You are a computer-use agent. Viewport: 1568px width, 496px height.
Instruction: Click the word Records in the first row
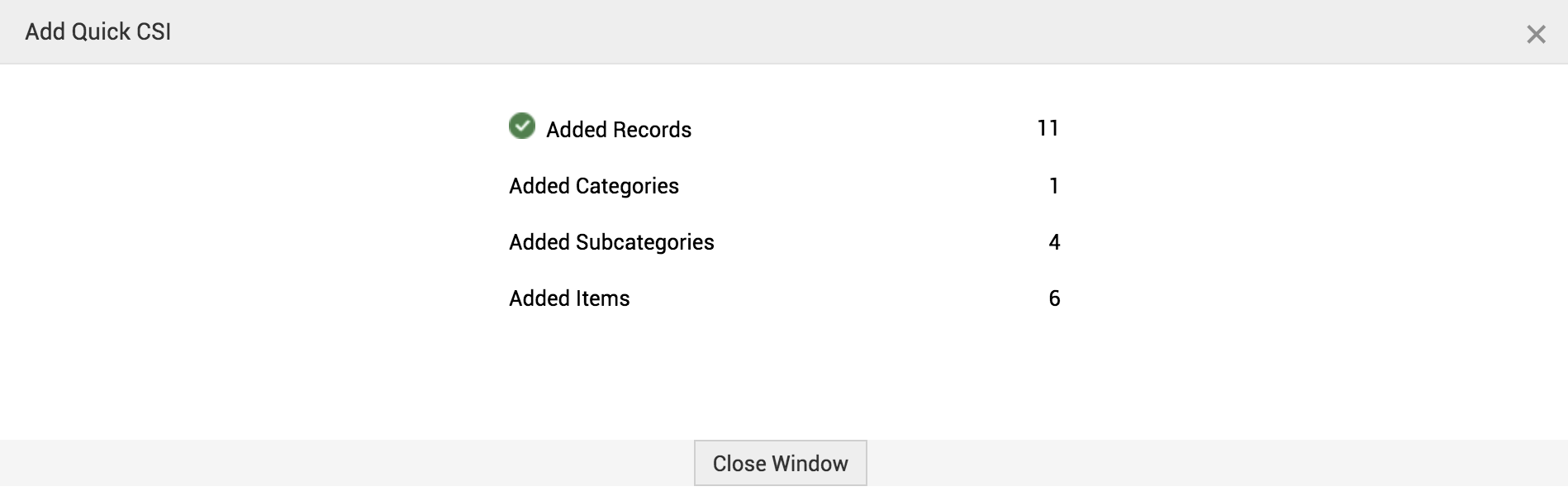pos(653,130)
